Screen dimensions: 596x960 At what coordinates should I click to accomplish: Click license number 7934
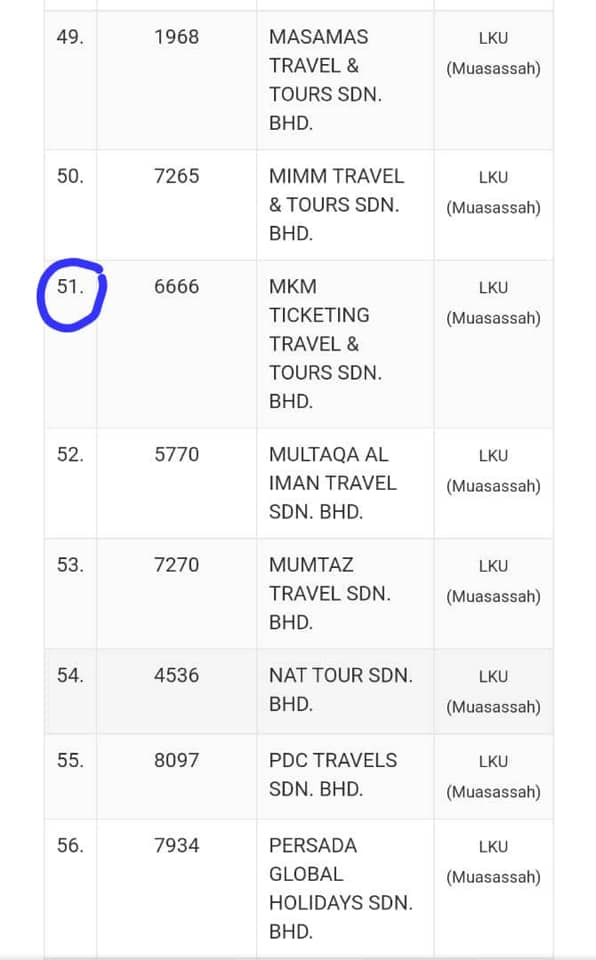coord(176,846)
